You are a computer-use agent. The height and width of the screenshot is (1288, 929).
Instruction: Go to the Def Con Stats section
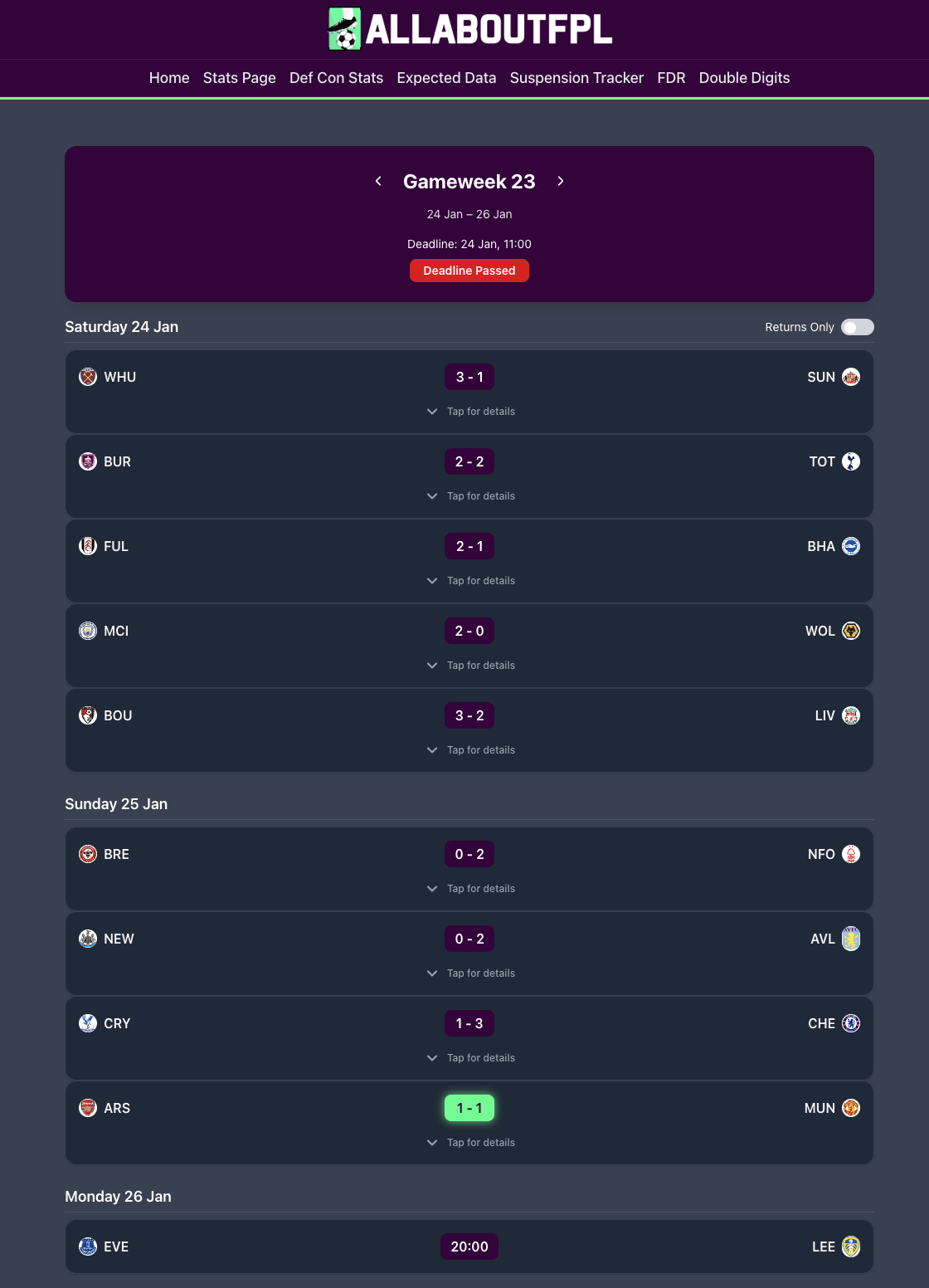335,77
